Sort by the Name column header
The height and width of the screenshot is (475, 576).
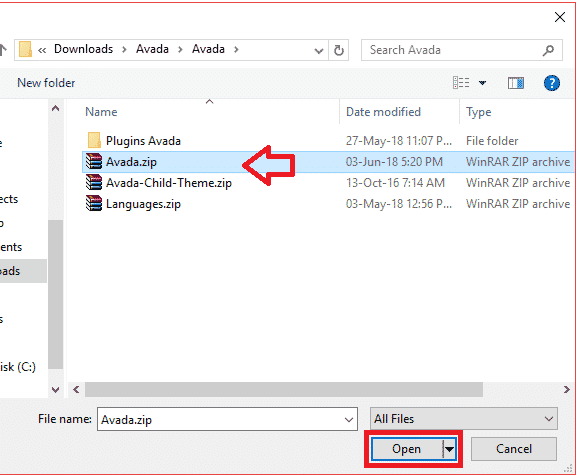pos(101,112)
